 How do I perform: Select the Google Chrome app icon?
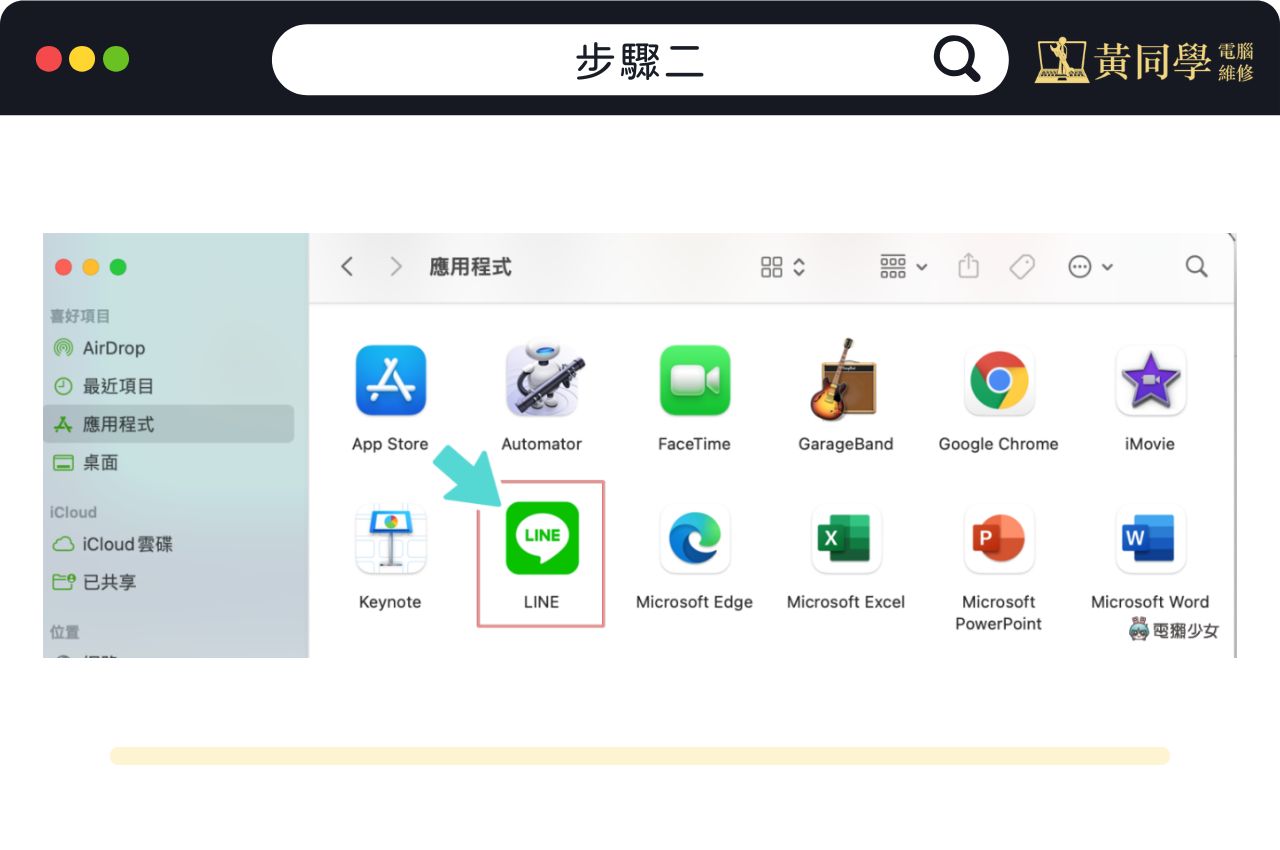(x=998, y=380)
